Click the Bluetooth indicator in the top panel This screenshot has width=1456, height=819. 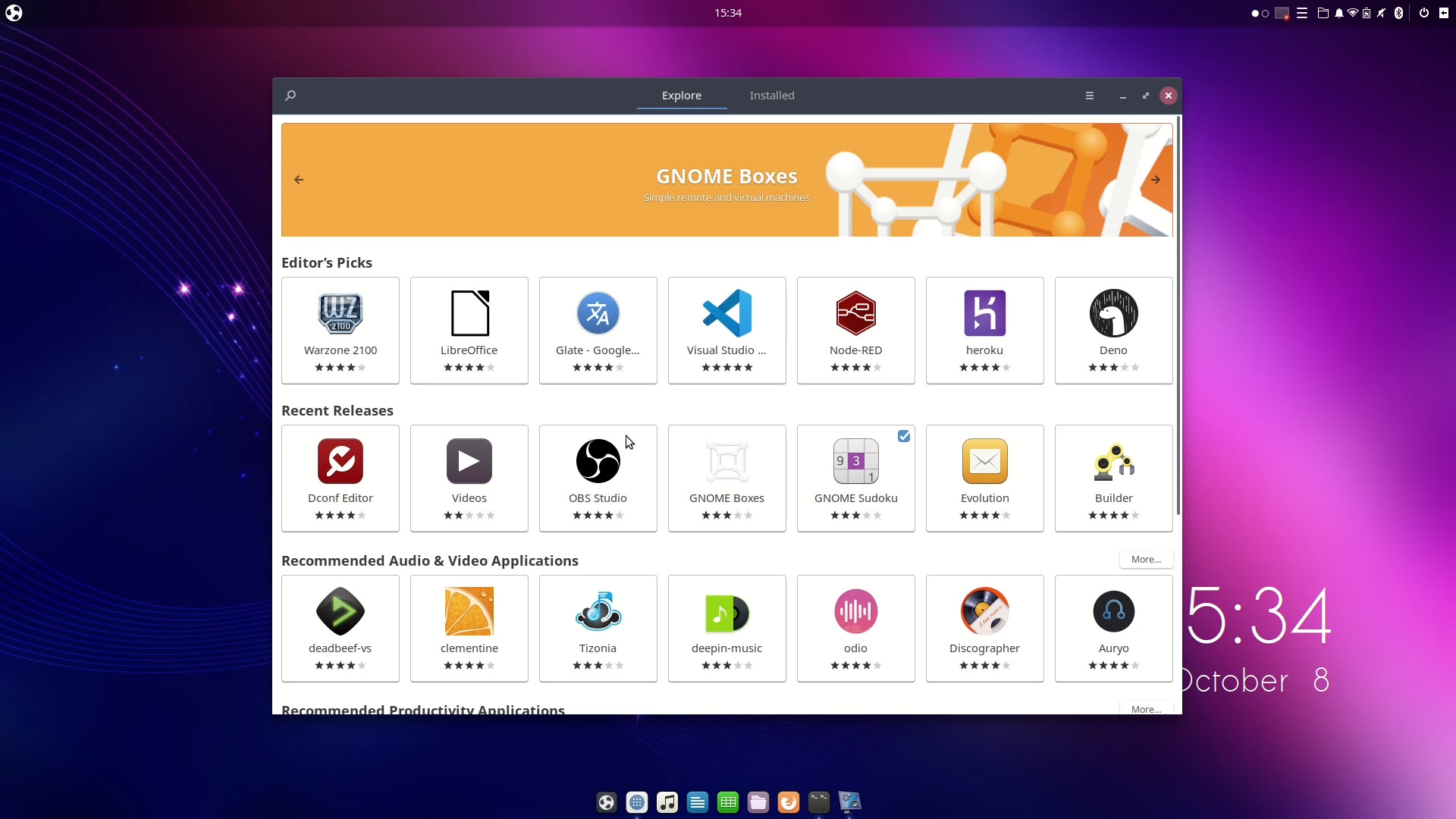pyautogui.click(x=1398, y=13)
